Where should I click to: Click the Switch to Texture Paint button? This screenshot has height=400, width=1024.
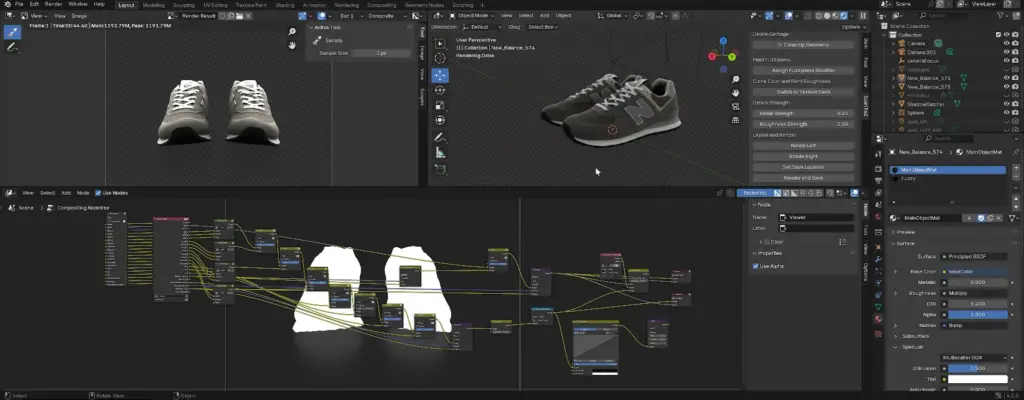tap(803, 92)
